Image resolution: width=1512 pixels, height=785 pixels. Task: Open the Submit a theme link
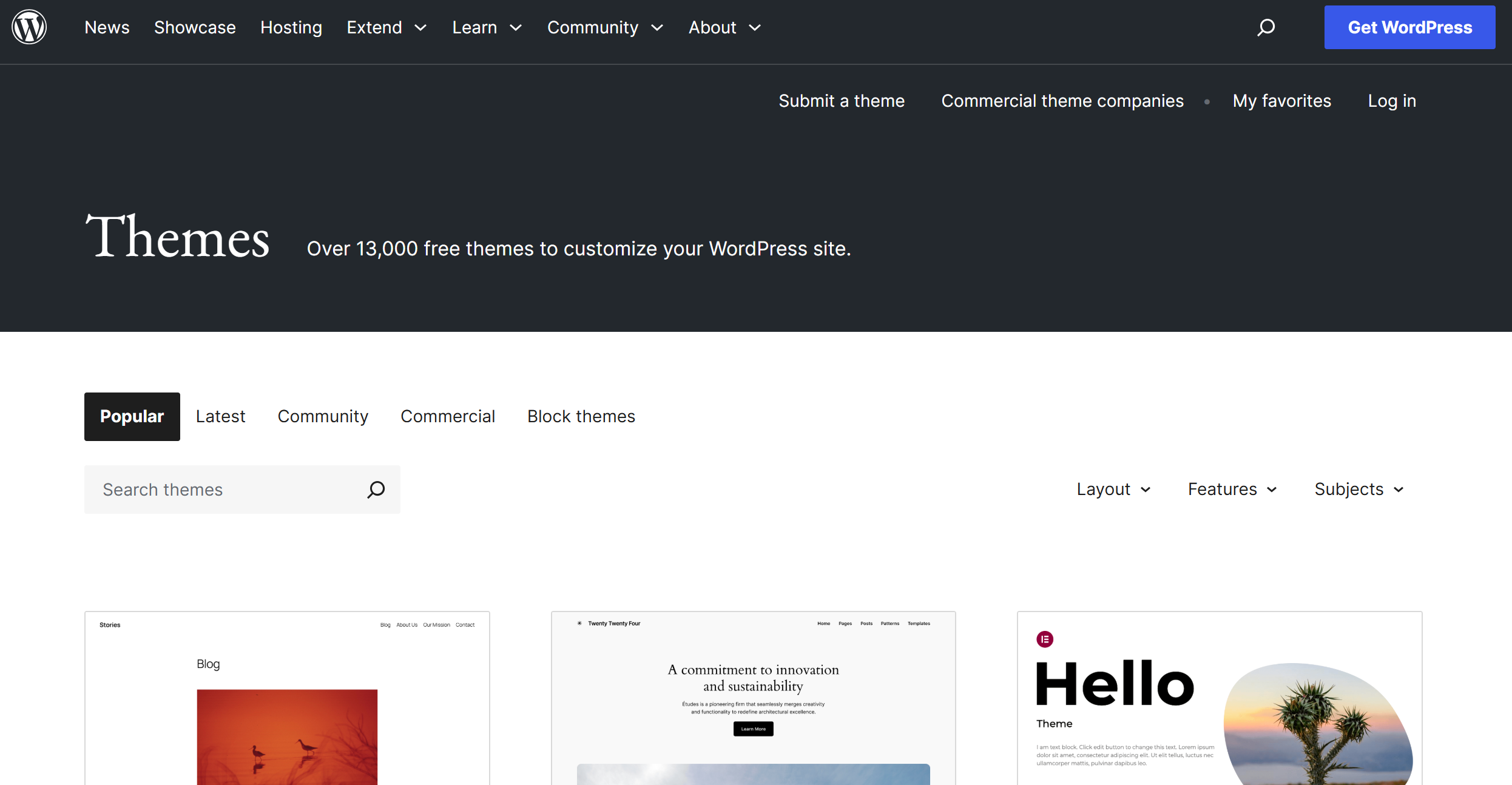pyautogui.click(x=842, y=101)
